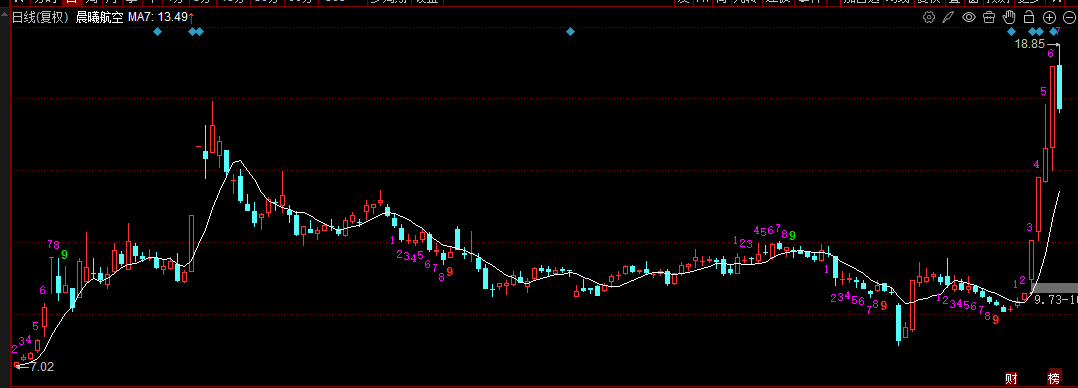Click the leftmost blue diamond event marker
The width and height of the screenshot is (1078, 388).
tap(157, 32)
